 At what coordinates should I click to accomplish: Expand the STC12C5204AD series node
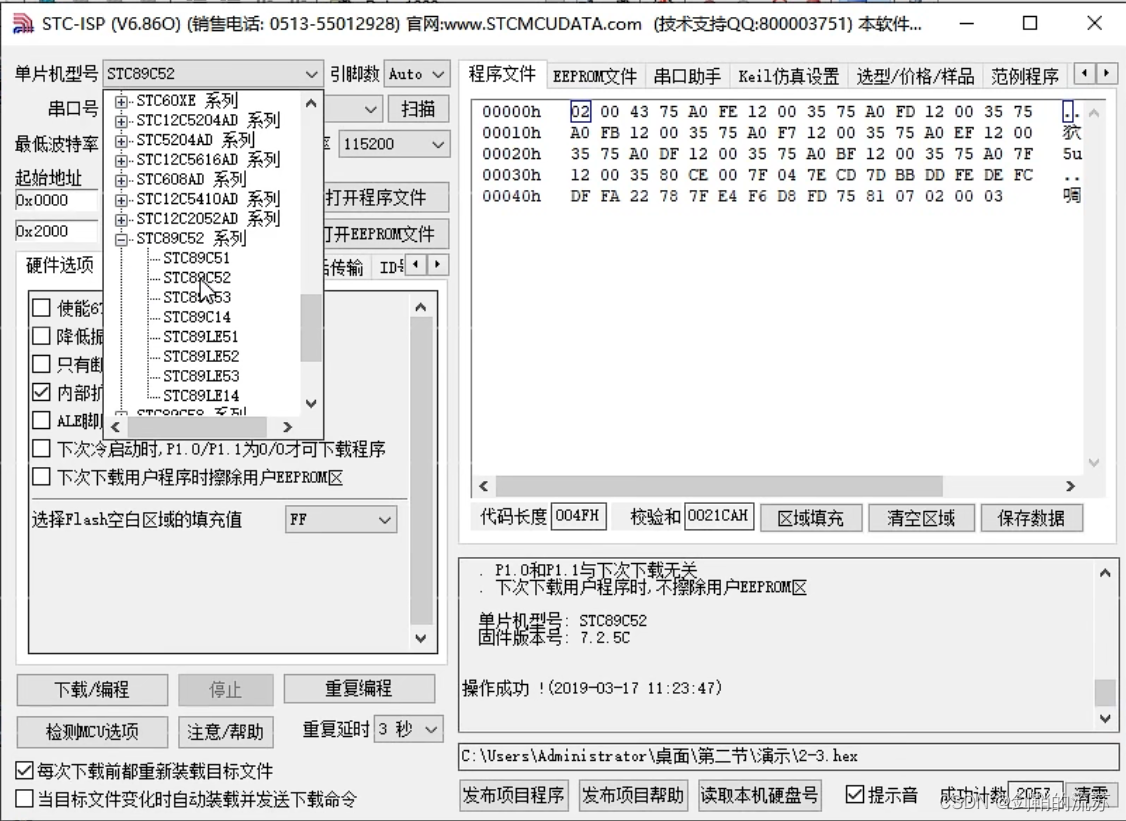pos(121,121)
